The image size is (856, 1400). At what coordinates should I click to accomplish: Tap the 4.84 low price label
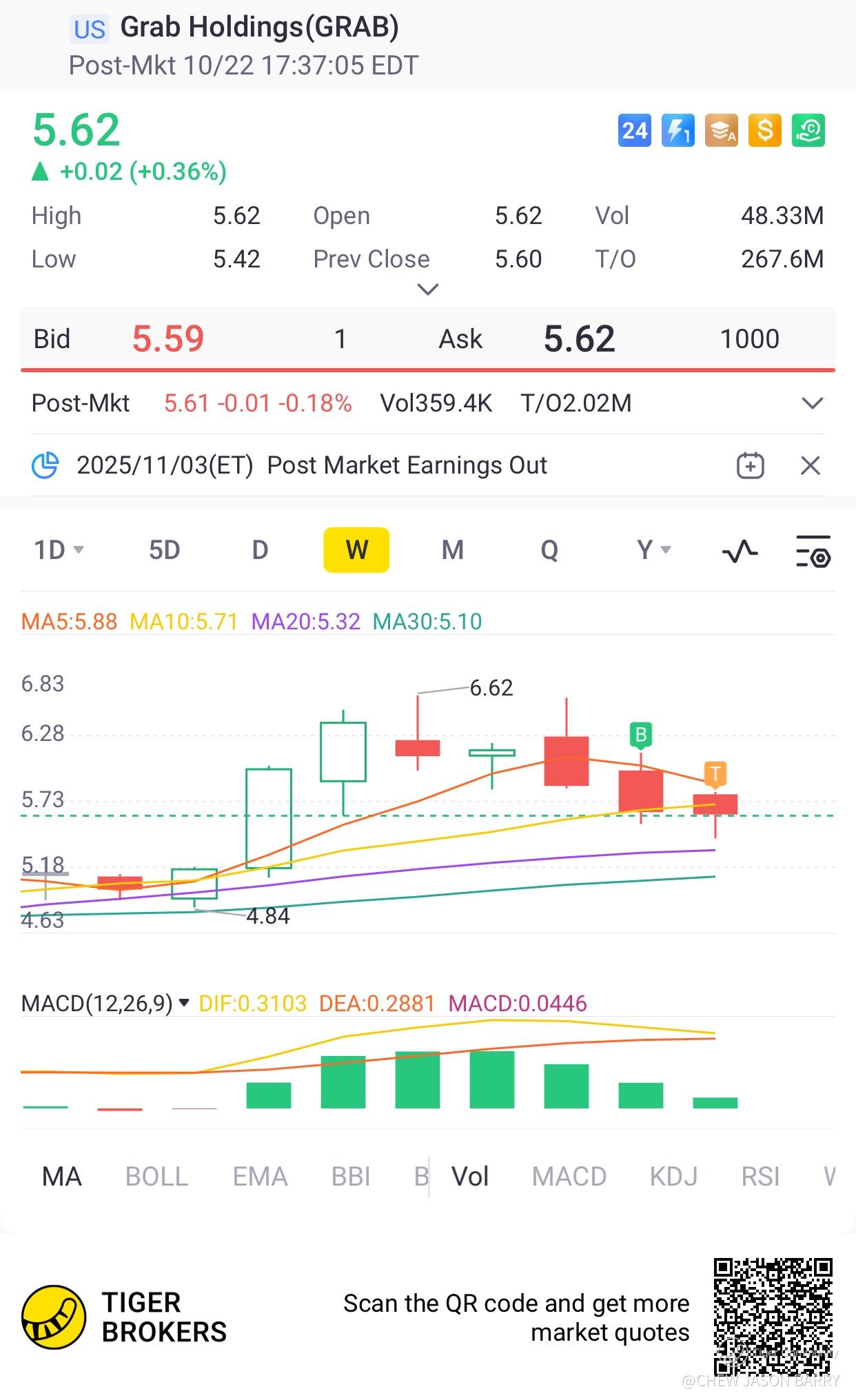[268, 916]
